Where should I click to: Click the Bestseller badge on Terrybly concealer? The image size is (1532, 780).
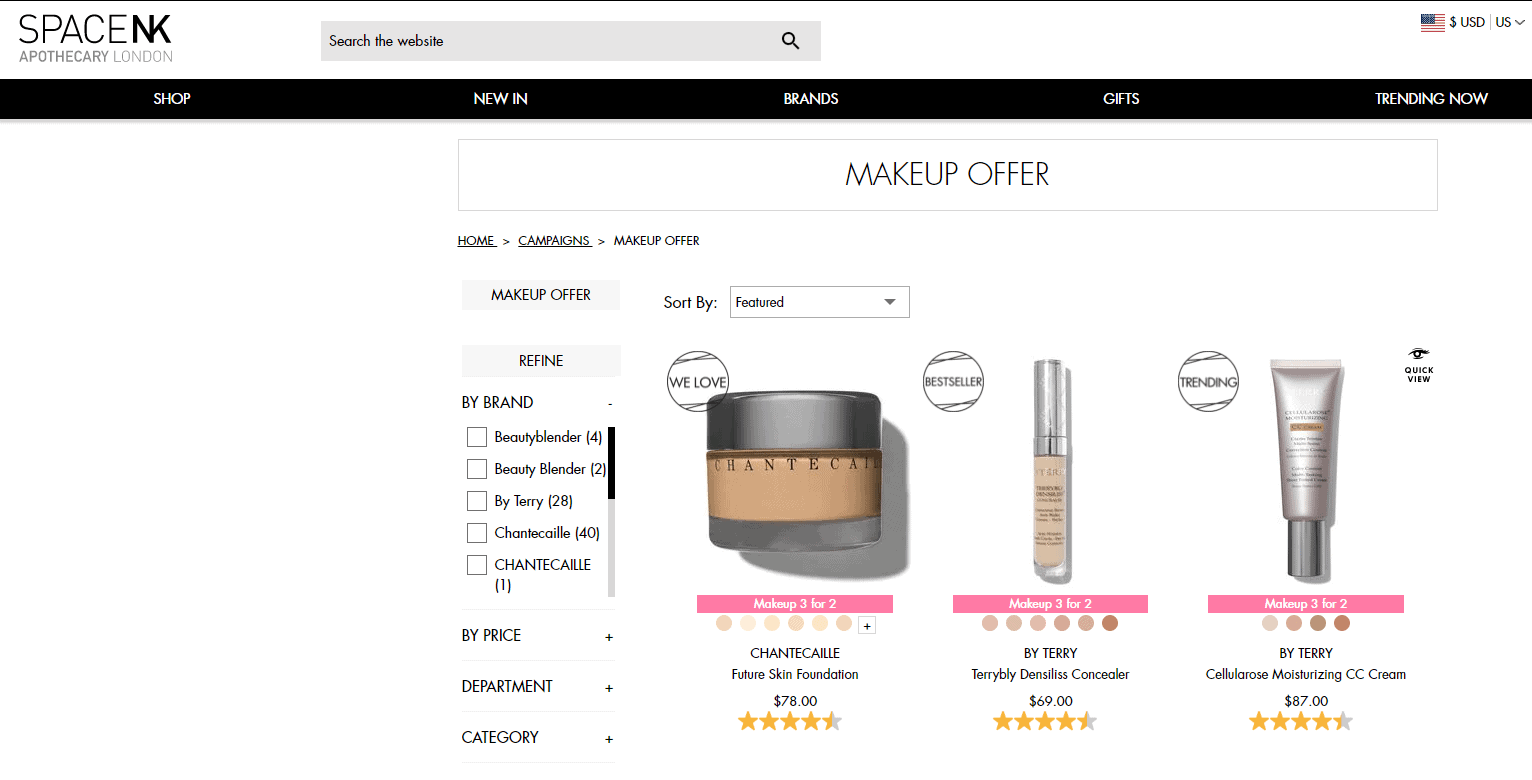953,382
